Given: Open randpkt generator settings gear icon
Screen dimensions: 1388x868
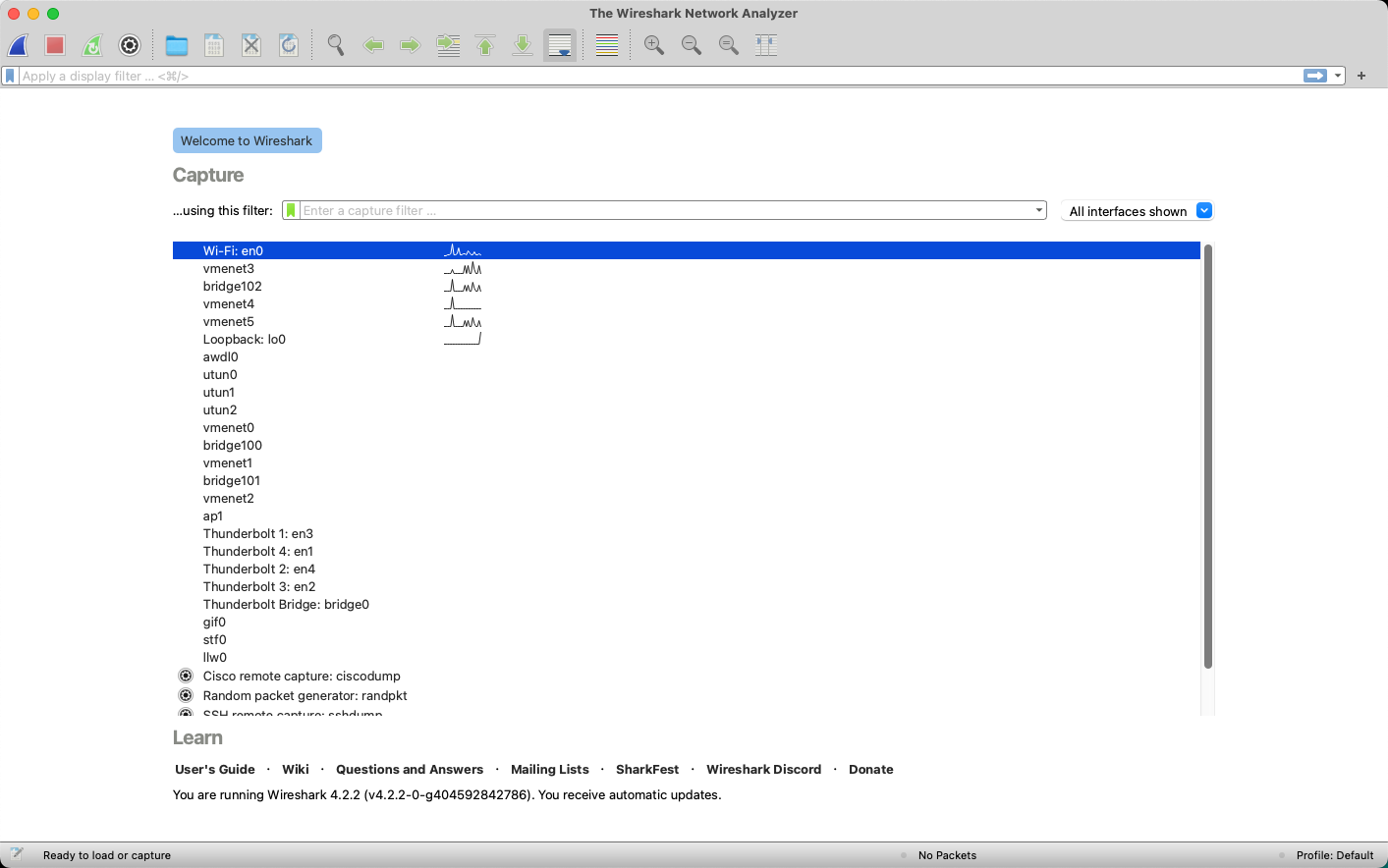Looking at the screenshot, I should pos(186,695).
